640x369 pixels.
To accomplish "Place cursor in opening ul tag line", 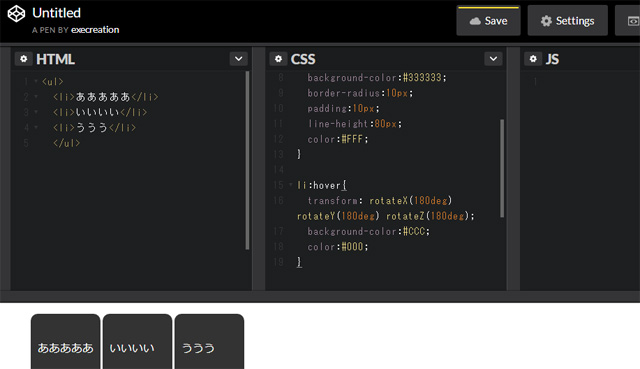I will 53,82.
